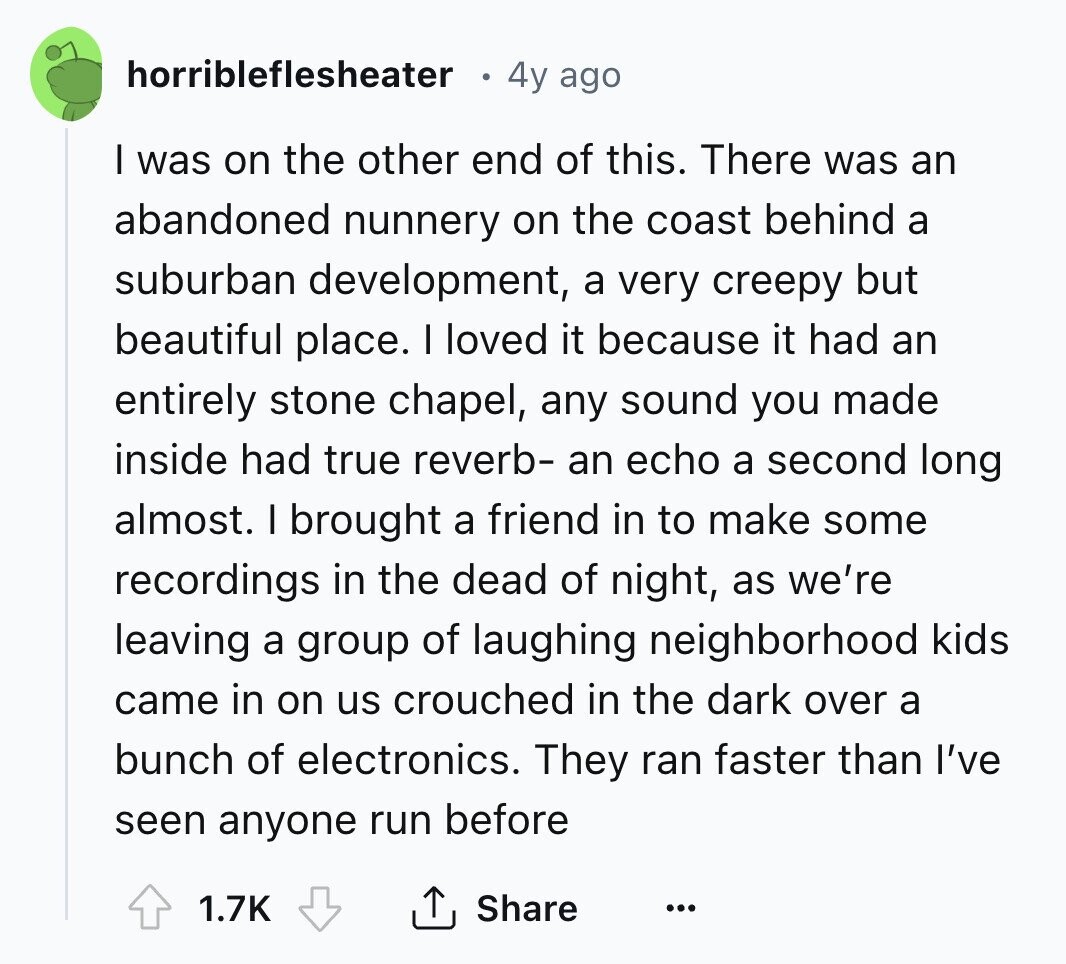
Task: Click the dot separator before the timestamp
Action: [x=485, y=78]
